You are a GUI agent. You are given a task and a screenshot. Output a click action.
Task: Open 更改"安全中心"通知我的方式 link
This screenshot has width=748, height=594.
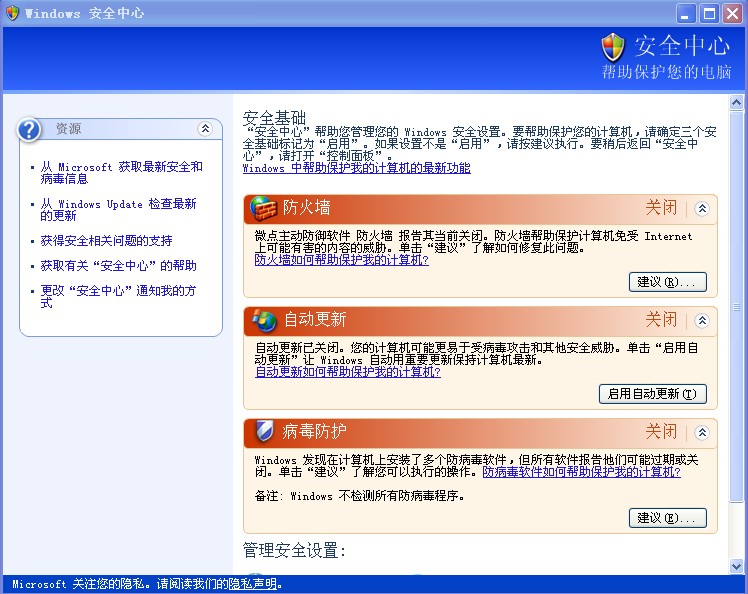tap(118, 297)
